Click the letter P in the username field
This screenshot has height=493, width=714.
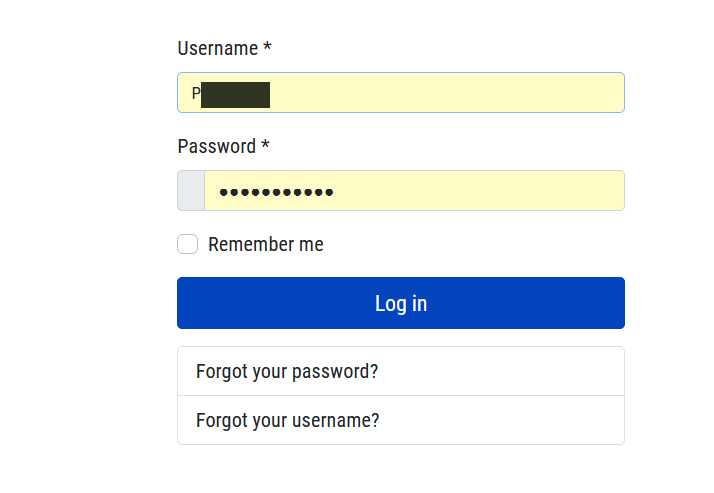point(196,94)
